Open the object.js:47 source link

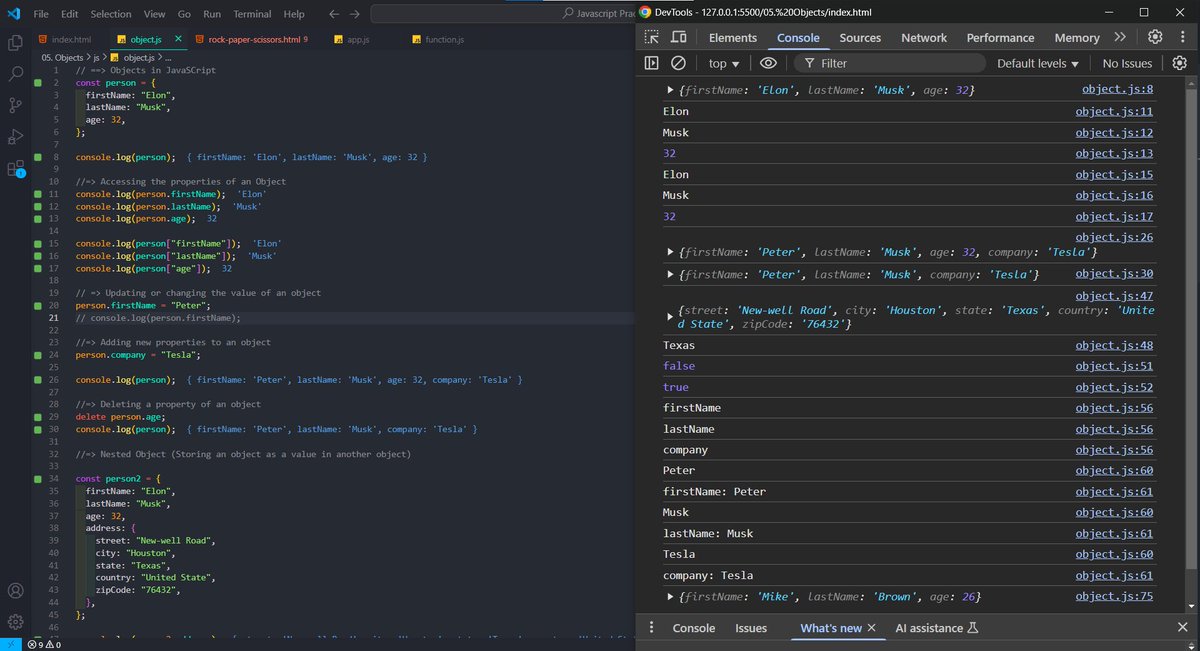[x=1114, y=296]
